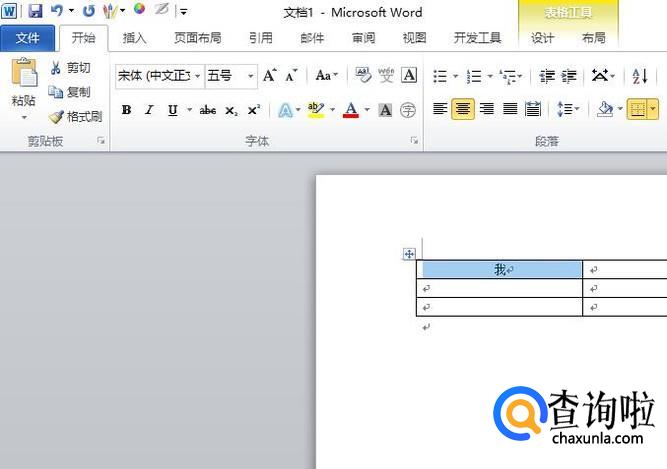Toggle Align Left paragraph alignment

click(440, 109)
